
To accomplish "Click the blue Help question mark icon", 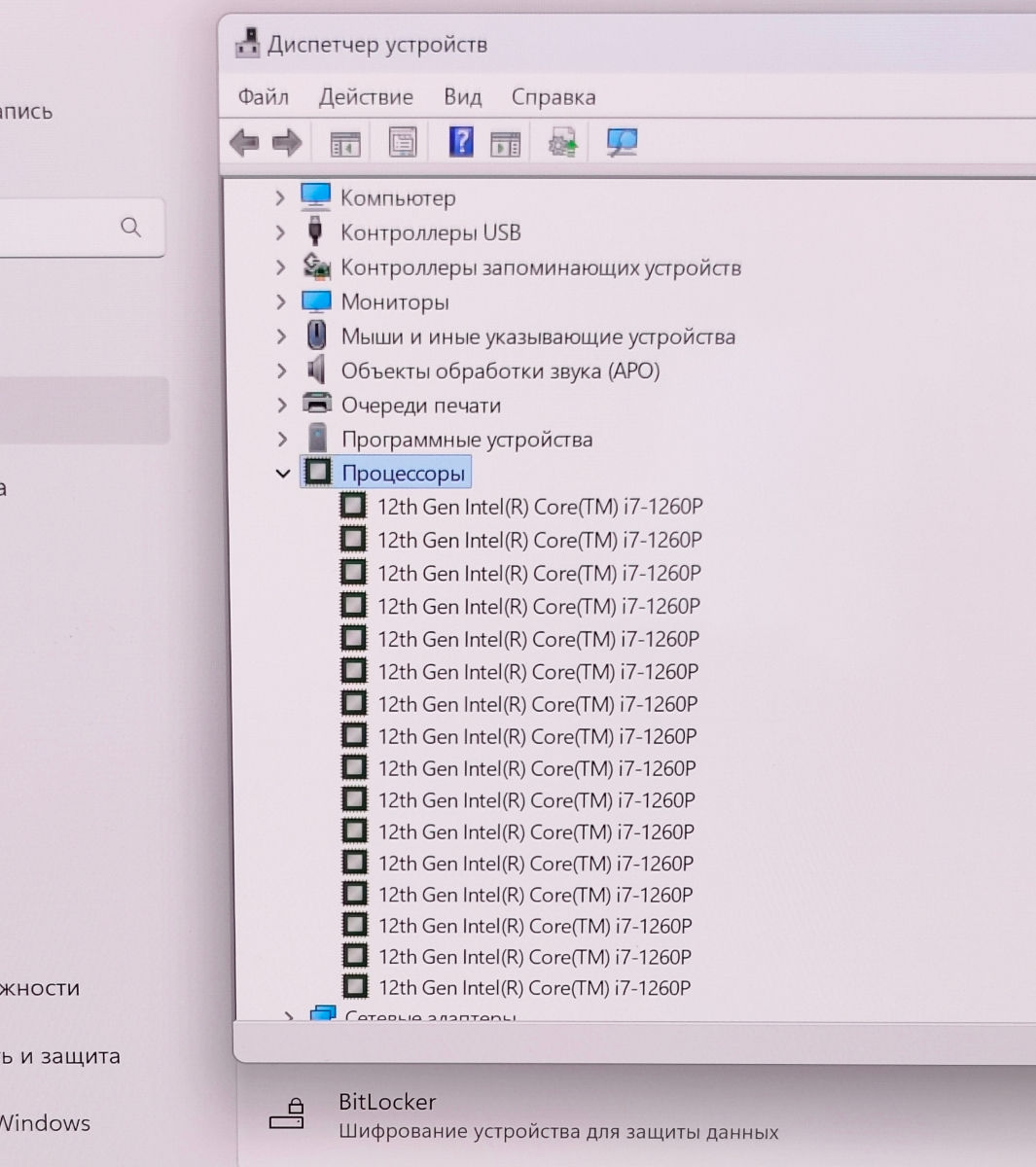I will click(x=461, y=142).
